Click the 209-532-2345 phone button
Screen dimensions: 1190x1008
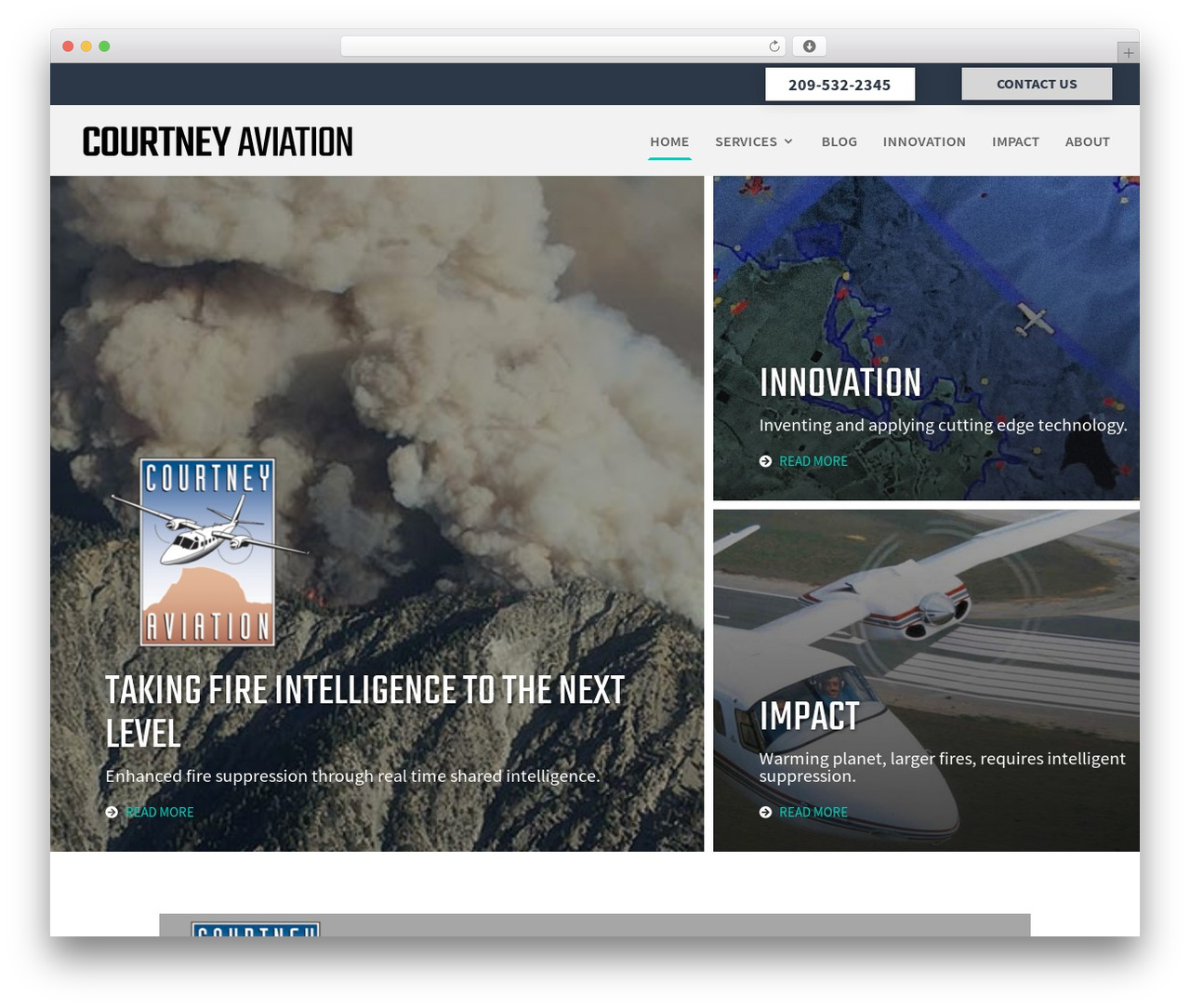tap(840, 85)
